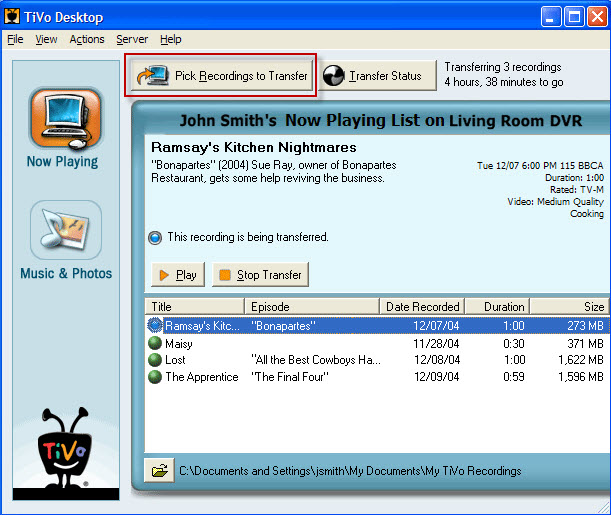Open the Server menu
The height and width of the screenshot is (515, 611).
[x=132, y=39]
